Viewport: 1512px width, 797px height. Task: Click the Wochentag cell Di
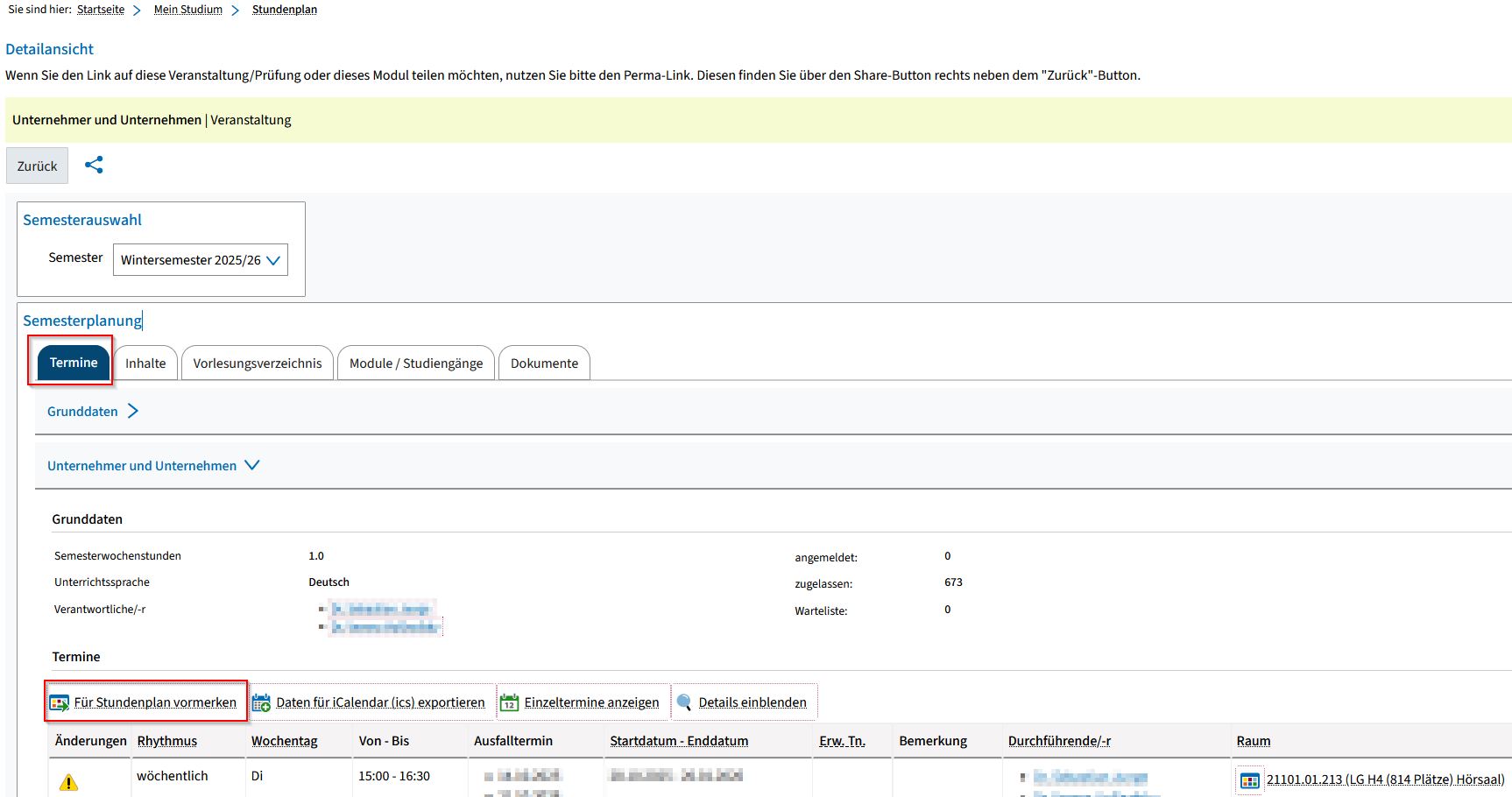coord(257,776)
